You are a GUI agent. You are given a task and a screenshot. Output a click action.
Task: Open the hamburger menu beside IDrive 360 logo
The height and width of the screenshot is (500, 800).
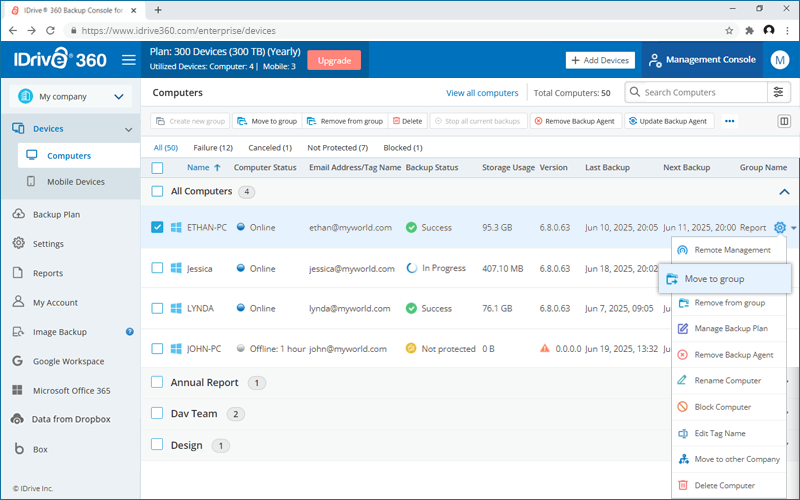pos(129,60)
